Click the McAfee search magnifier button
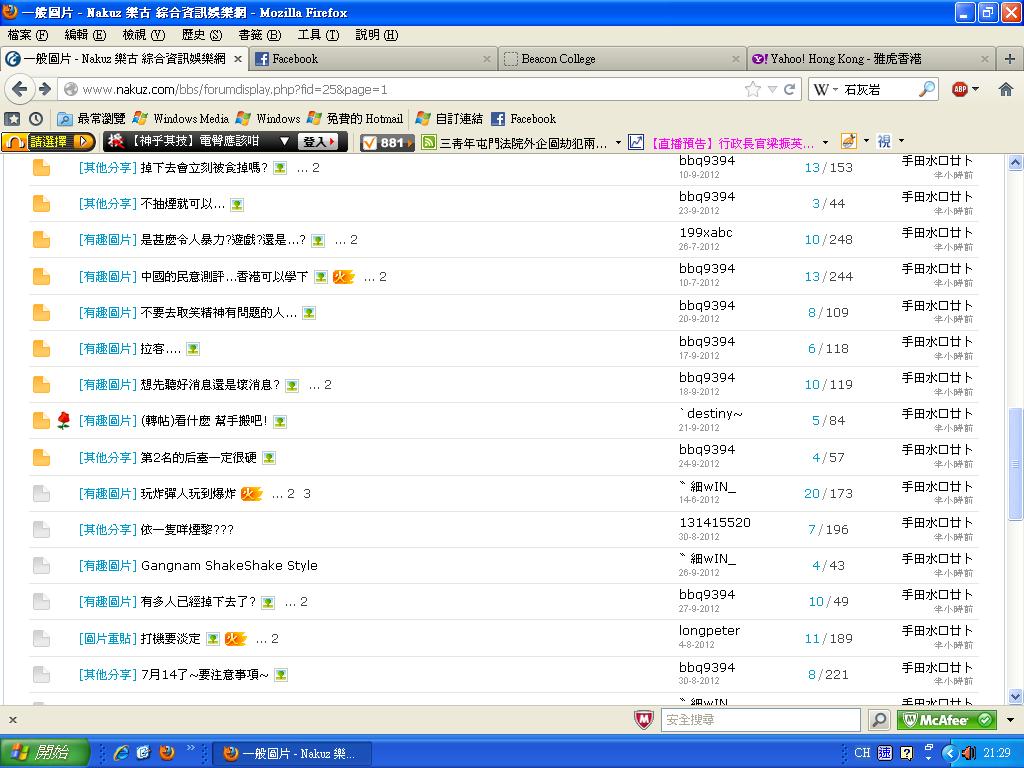This screenshot has width=1024, height=768. (879, 720)
